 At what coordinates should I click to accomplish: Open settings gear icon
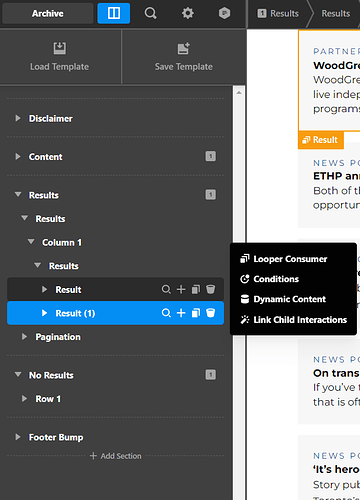coord(188,13)
